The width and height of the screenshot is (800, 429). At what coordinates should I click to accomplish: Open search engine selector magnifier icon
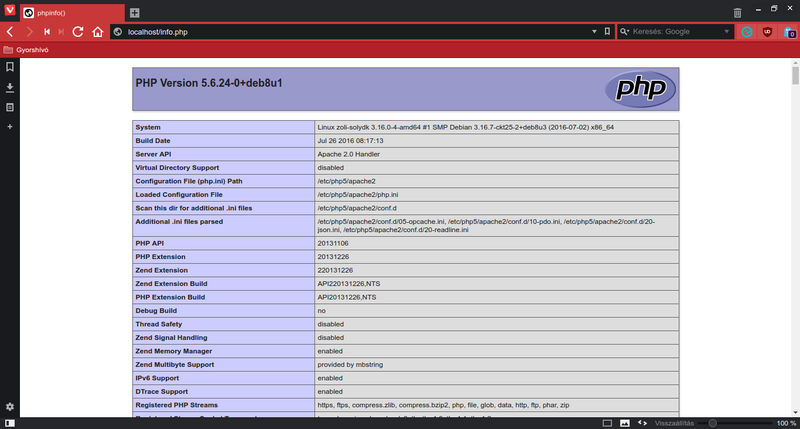click(x=624, y=32)
